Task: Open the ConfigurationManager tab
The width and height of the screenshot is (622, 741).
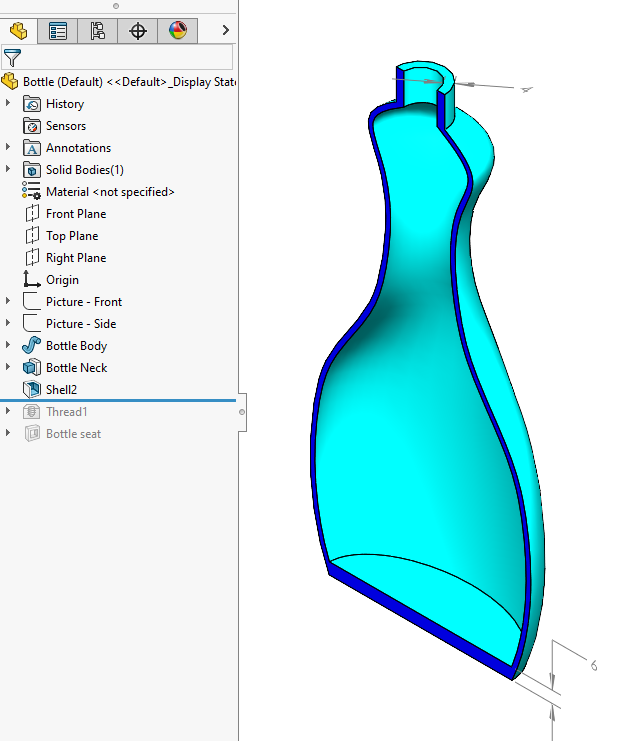Action: click(x=98, y=31)
